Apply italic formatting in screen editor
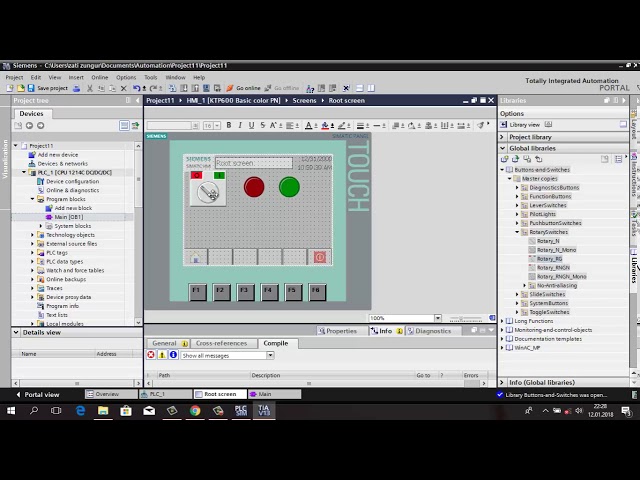Image resolution: width=640 pixels, height=480 pixels. (240, 125)
